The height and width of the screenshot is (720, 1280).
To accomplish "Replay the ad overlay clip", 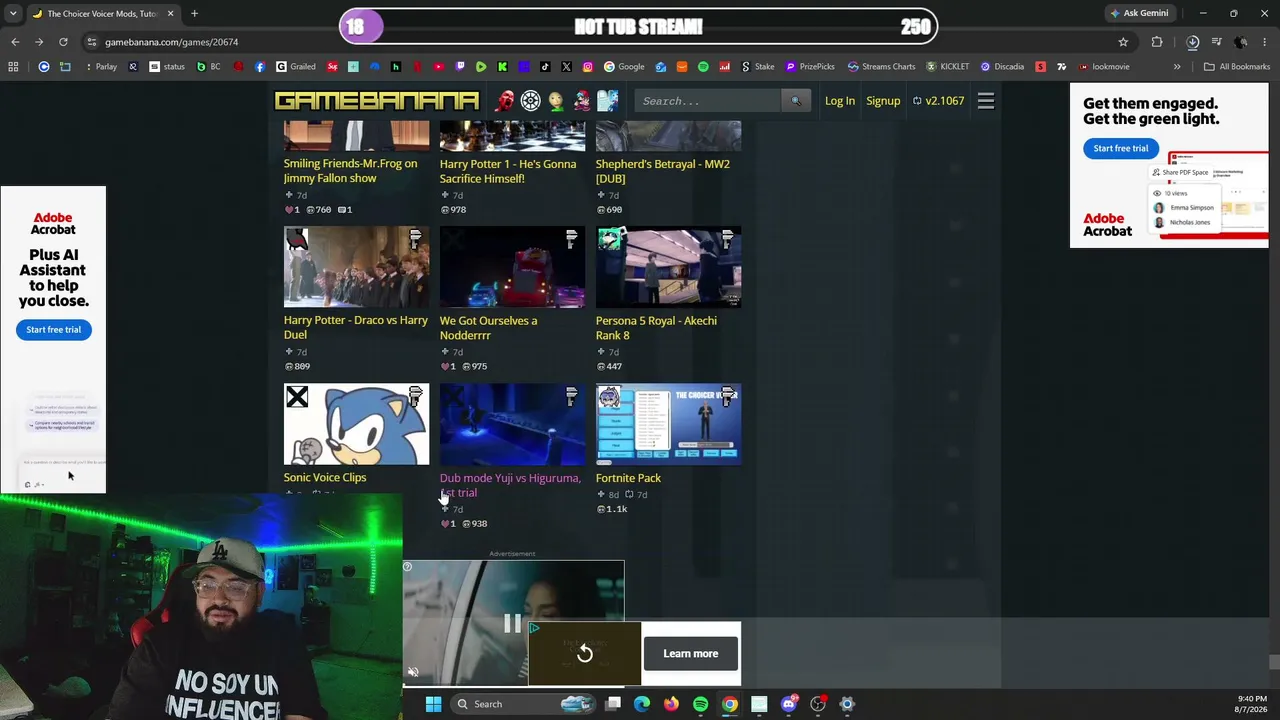I will tap(585, 654).
